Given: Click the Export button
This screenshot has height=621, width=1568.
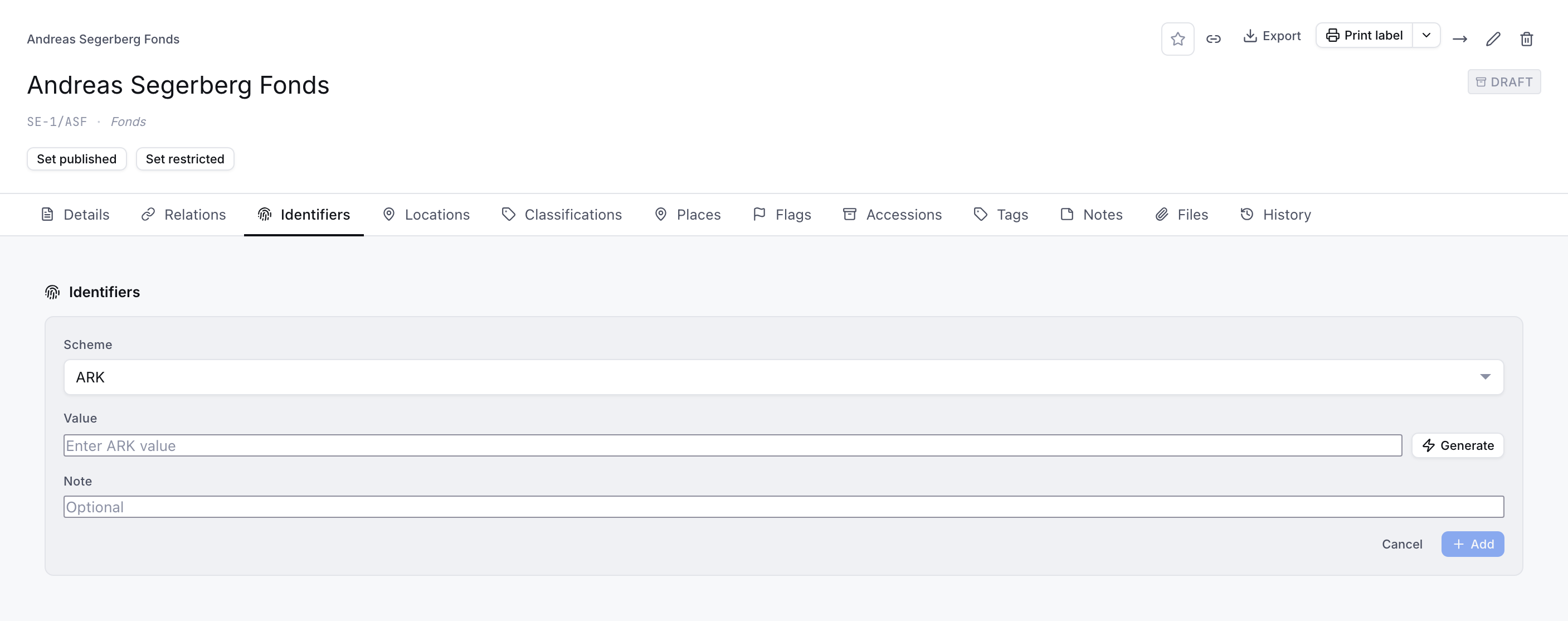Looking at the screenshot, I should pyautogui.click(x=1272, y=36).
